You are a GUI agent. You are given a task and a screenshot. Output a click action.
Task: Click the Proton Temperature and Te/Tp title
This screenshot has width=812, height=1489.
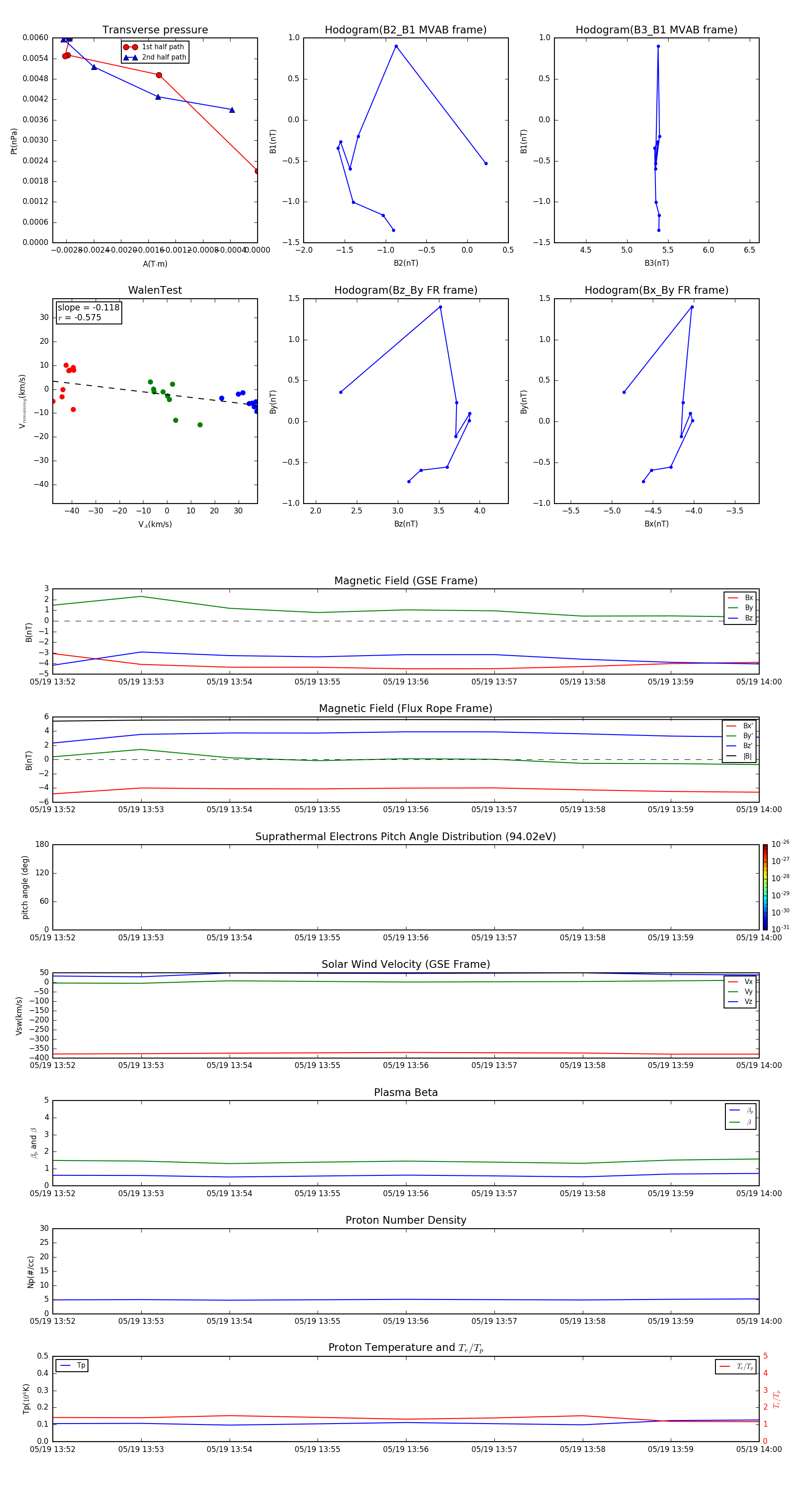point(406,1348)
